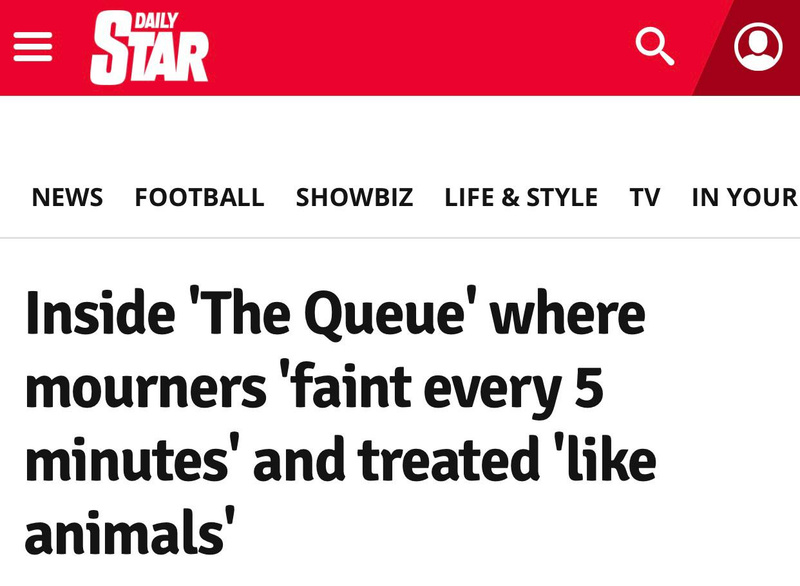800x586 pixels.
Task: Click the word 'minutes' in the headline
Action: click(x=125, y=460)
